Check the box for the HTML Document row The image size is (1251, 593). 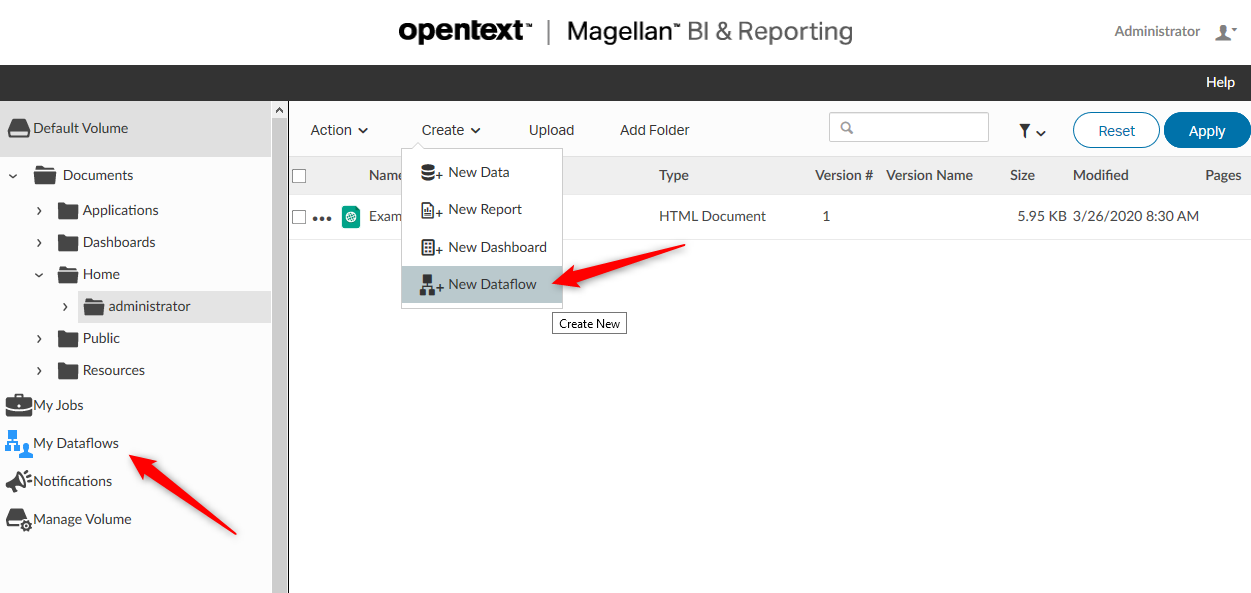point(299,217)
